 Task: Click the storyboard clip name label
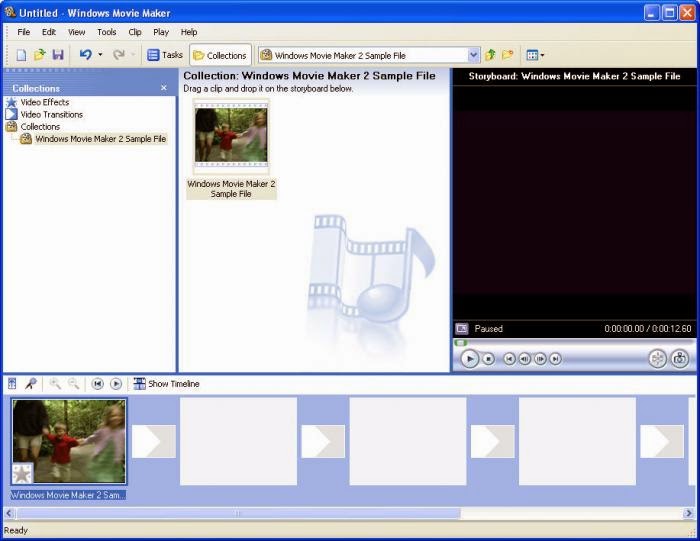68,495
